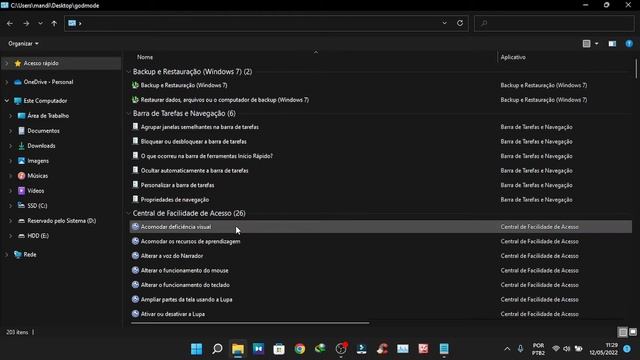This screenshot has width=640, height=360.
Task: Switch to details view in status bar
Action: pyautogui.click(x=623, y=332)
